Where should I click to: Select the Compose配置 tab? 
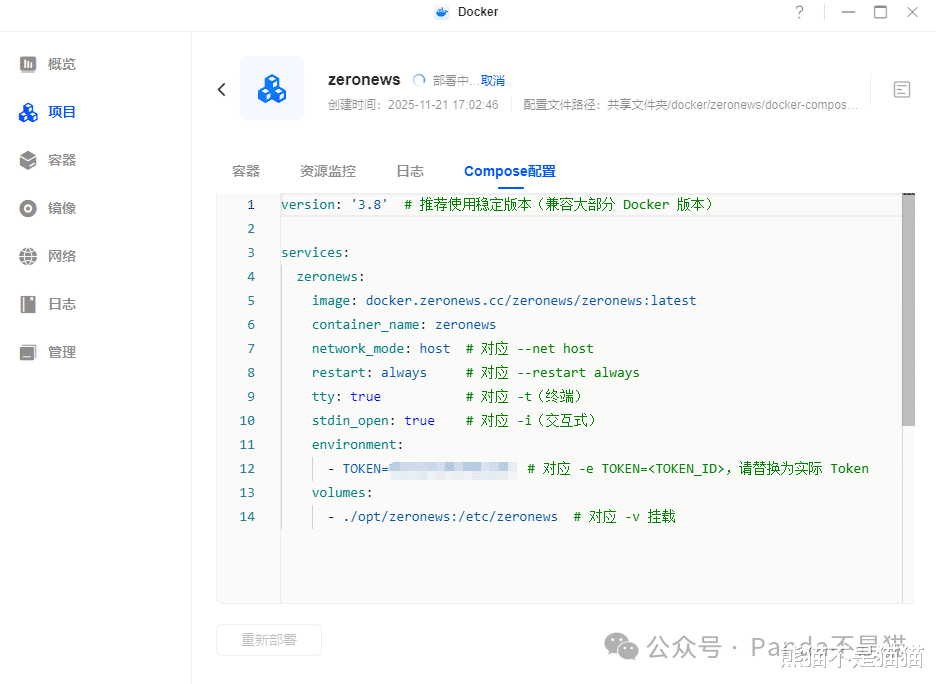(510, 171)
